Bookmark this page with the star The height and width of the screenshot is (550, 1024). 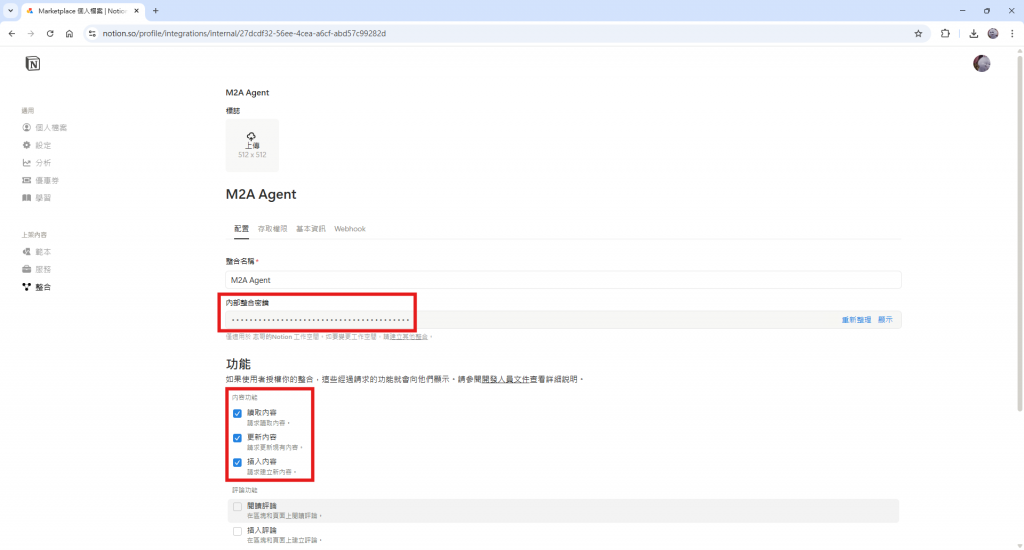(x=918, y=33)
